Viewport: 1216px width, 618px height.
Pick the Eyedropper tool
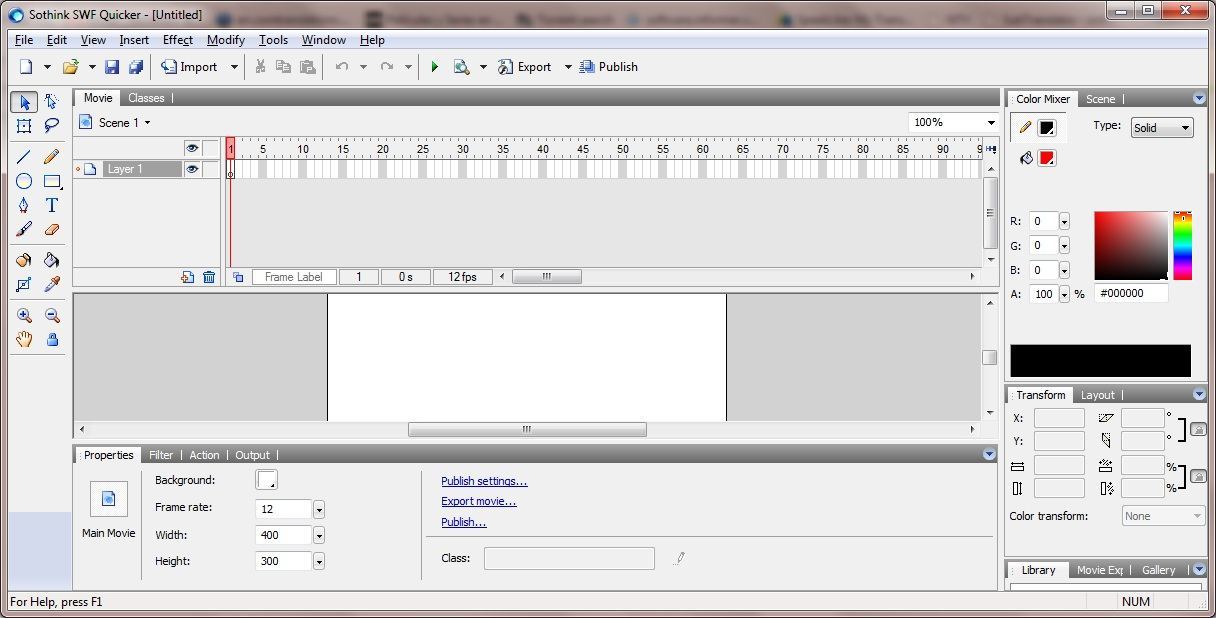tap(52, 284)
